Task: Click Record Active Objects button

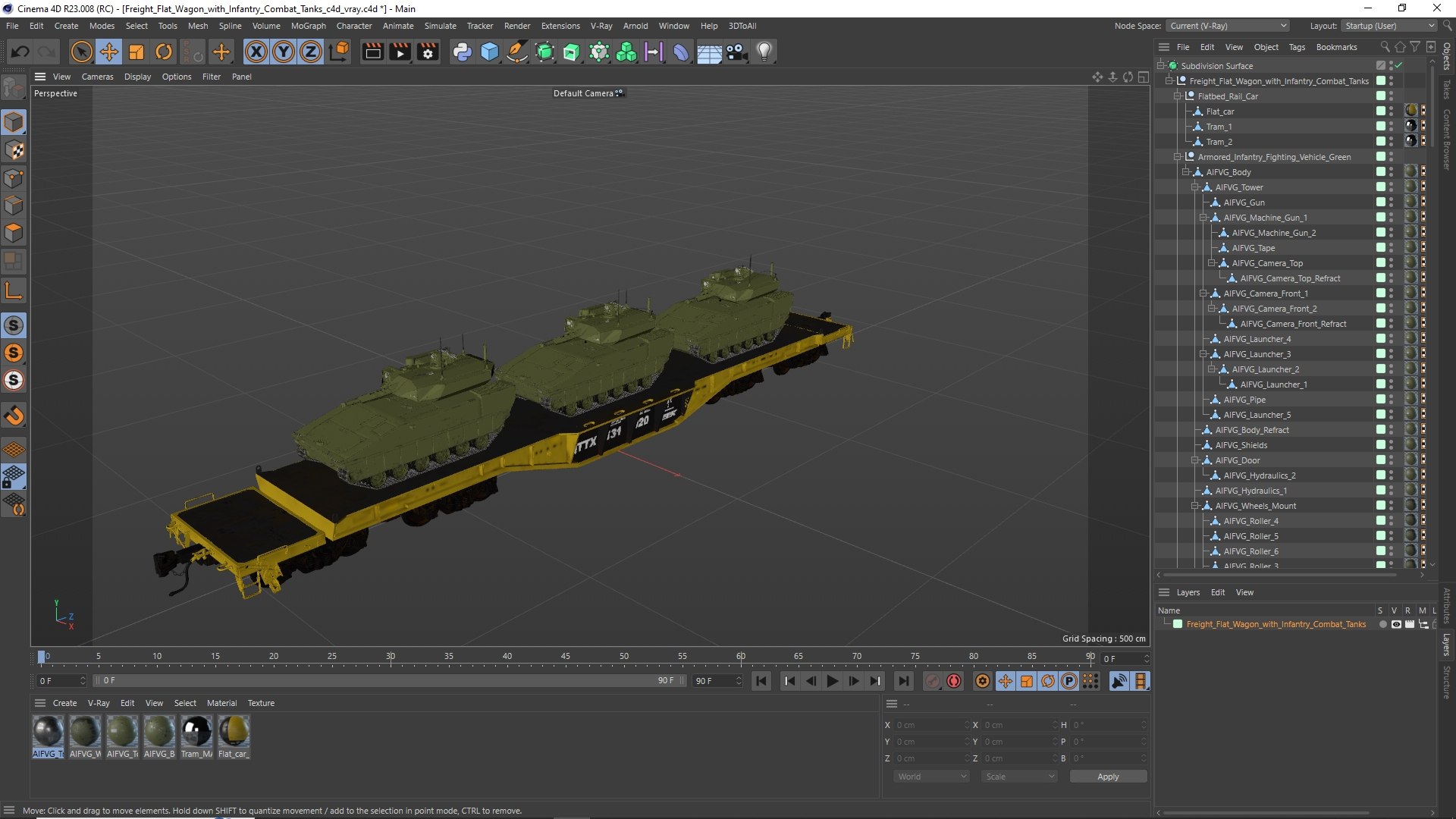Action: [x=933, y=681]
